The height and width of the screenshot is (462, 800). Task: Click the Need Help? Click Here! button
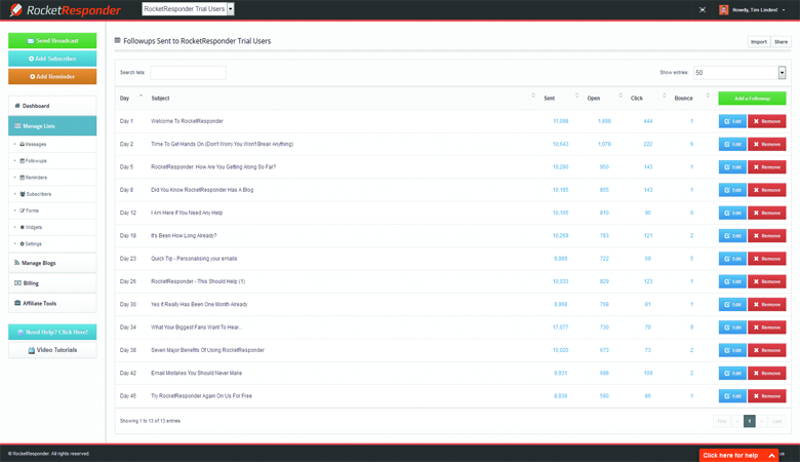pos(52,332)
